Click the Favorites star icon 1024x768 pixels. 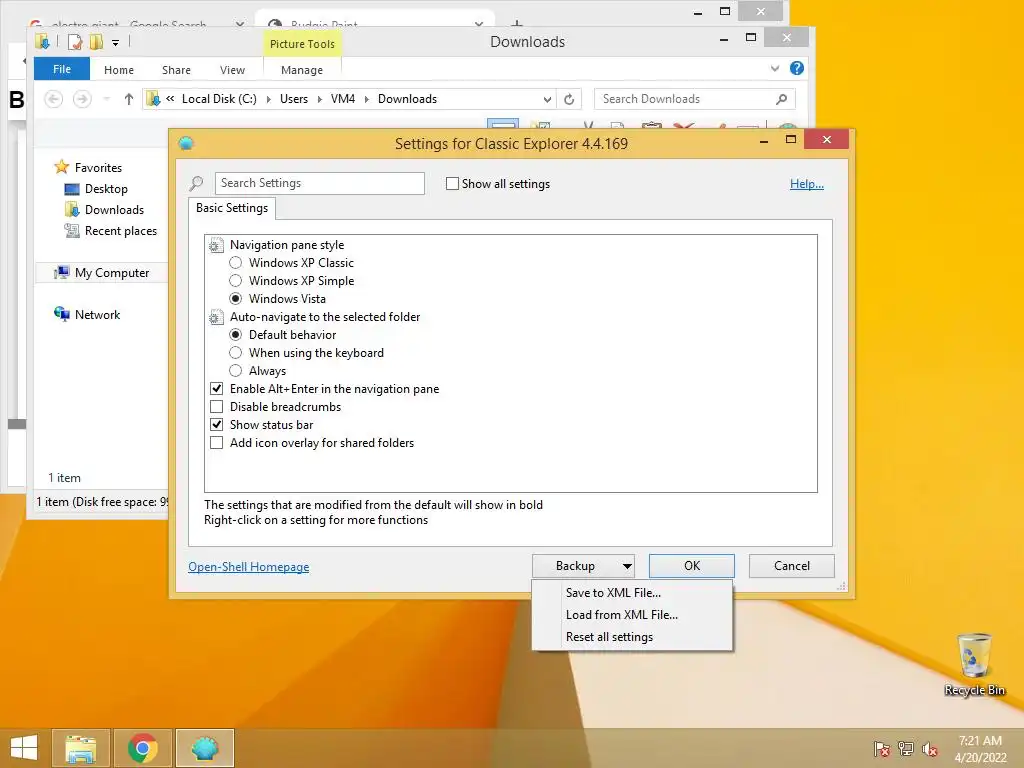point(61,167)
